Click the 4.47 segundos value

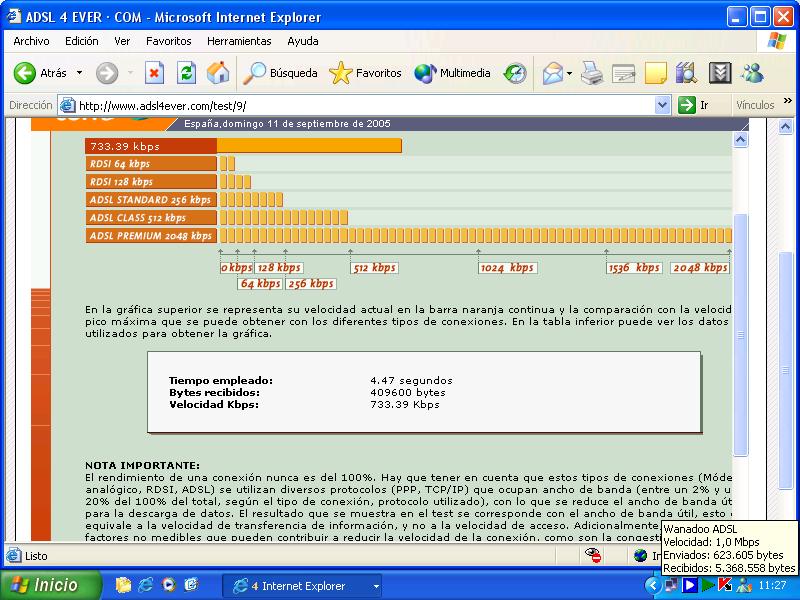[411, 381]
